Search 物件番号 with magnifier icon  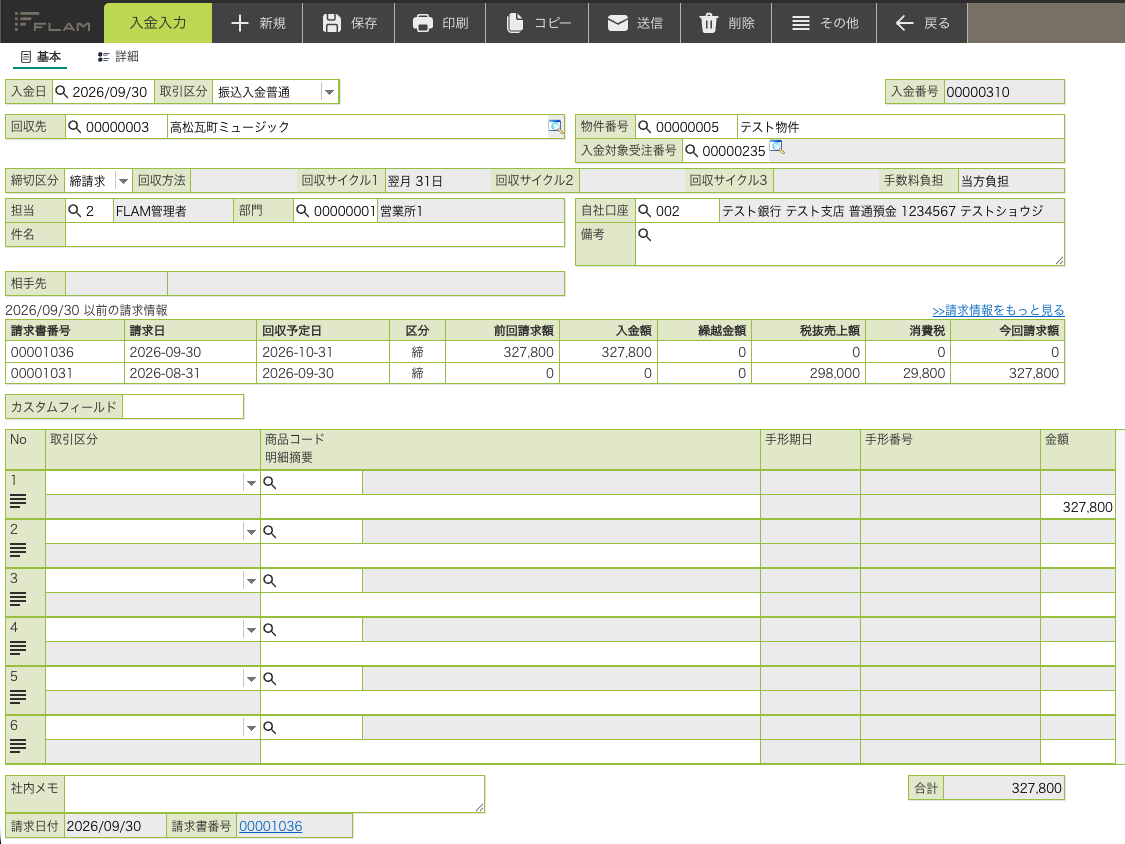644,127
